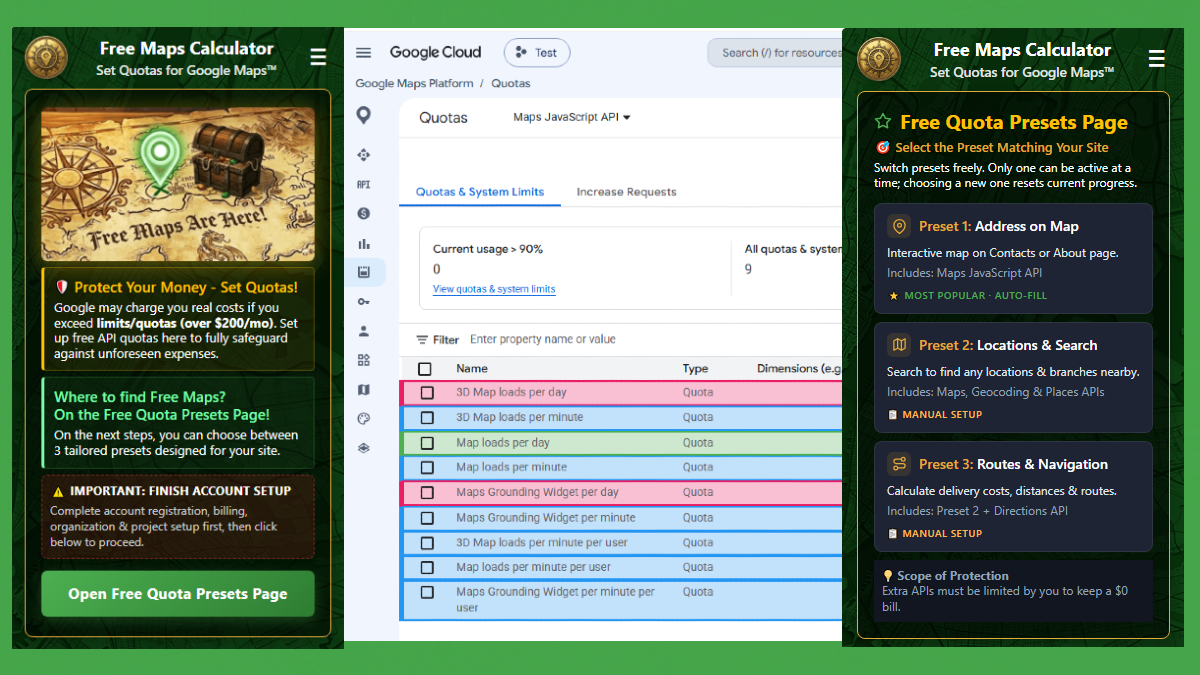This screenshot has width=1200, height=675.
Task: Open the Maps JavaScript API dropdown
Action: pyautogui.click(x=572, y=117)
